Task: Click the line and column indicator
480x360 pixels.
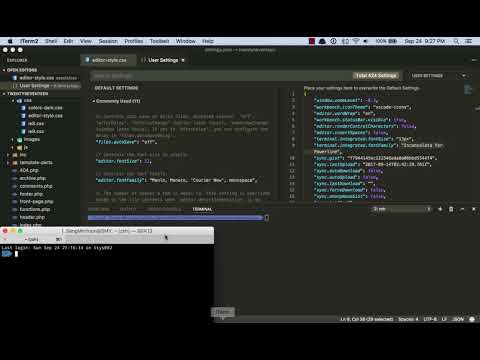Action: (367, 319)
